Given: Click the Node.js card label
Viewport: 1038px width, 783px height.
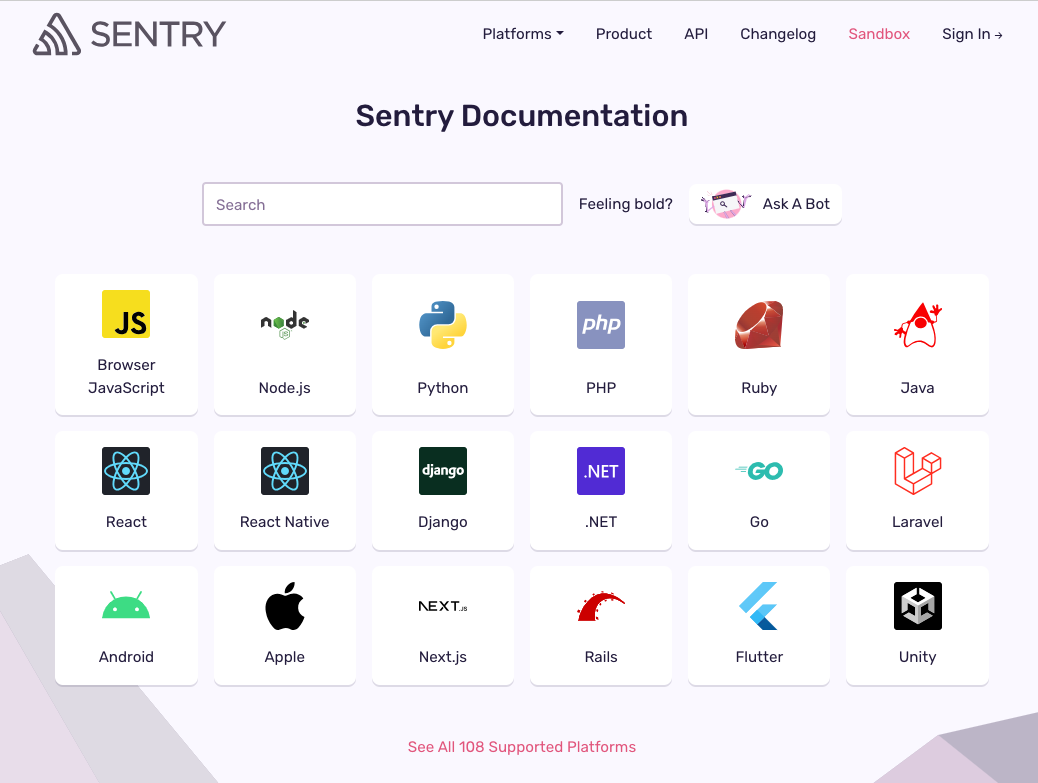Looking at the screenshot, I should 285,388.
